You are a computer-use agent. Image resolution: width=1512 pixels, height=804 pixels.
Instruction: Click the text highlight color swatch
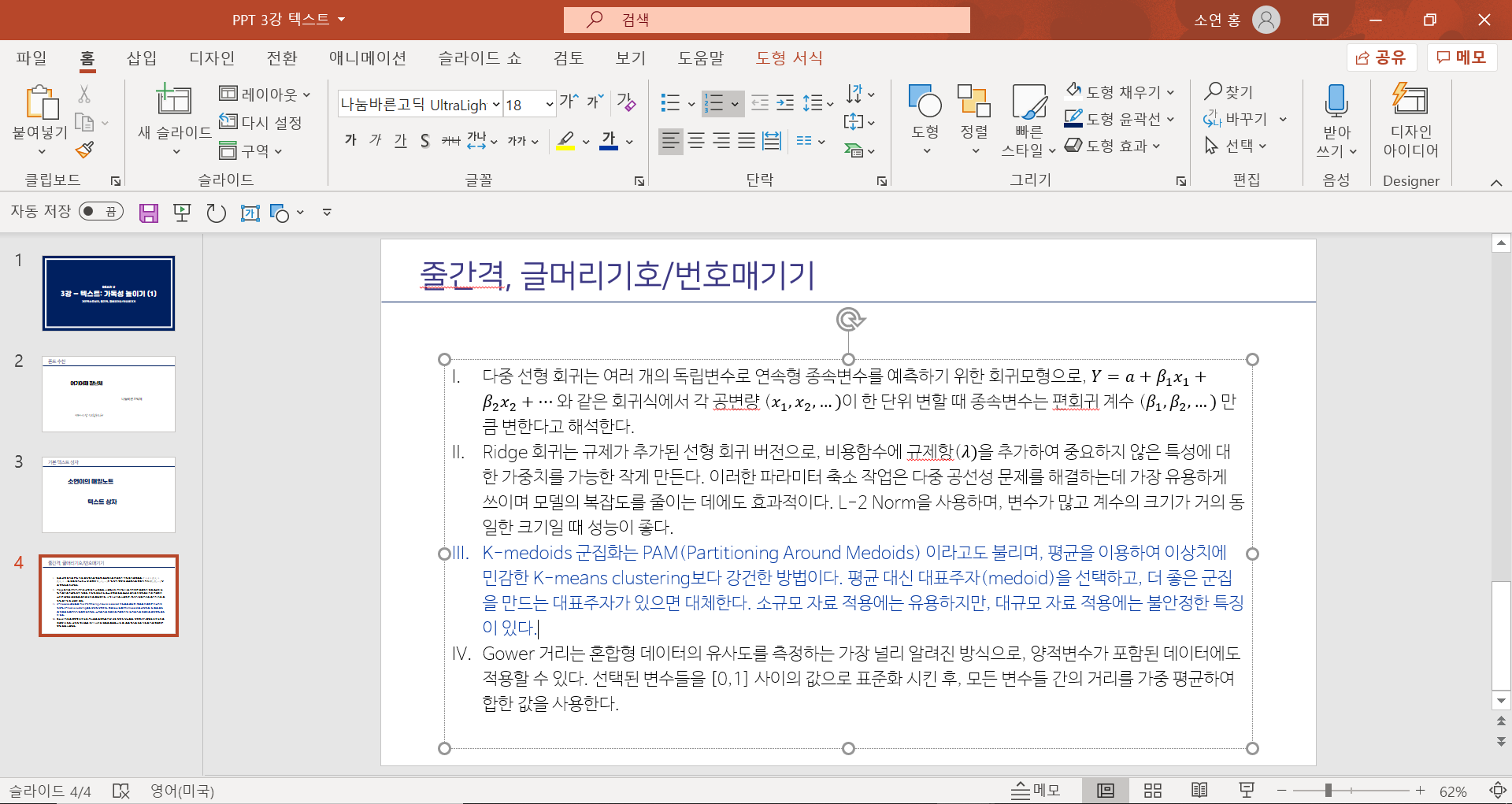click(565, 141)
